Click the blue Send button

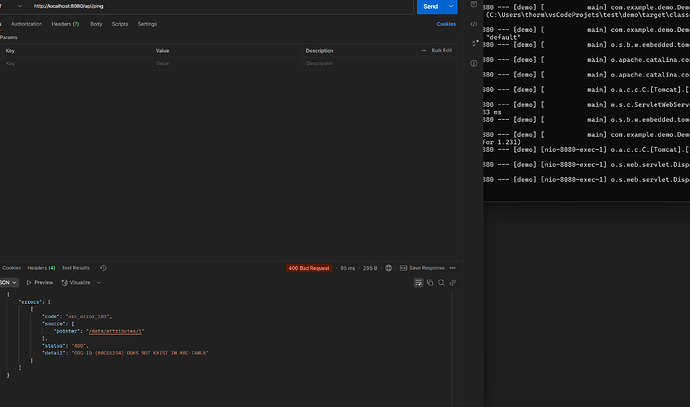(430, 7)
